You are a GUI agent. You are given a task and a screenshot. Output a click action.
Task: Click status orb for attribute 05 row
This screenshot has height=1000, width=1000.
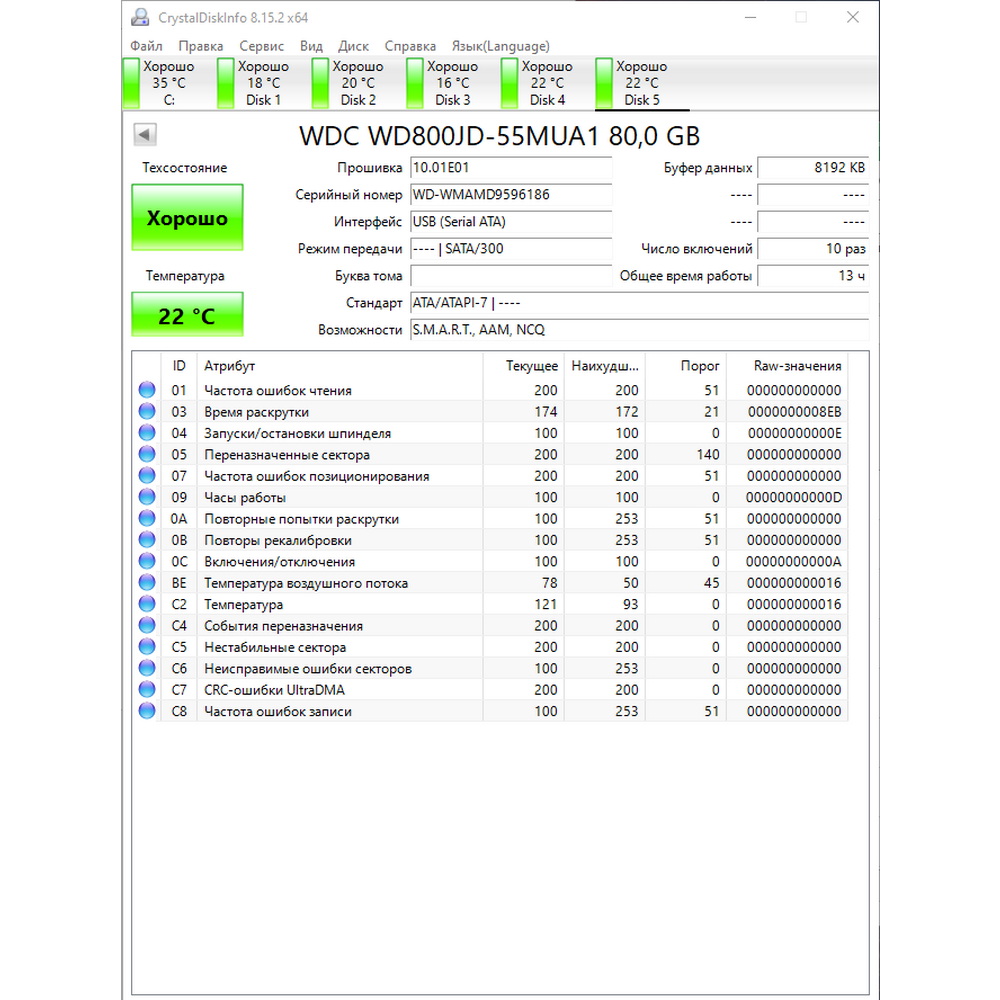click(x=147, y=454)
